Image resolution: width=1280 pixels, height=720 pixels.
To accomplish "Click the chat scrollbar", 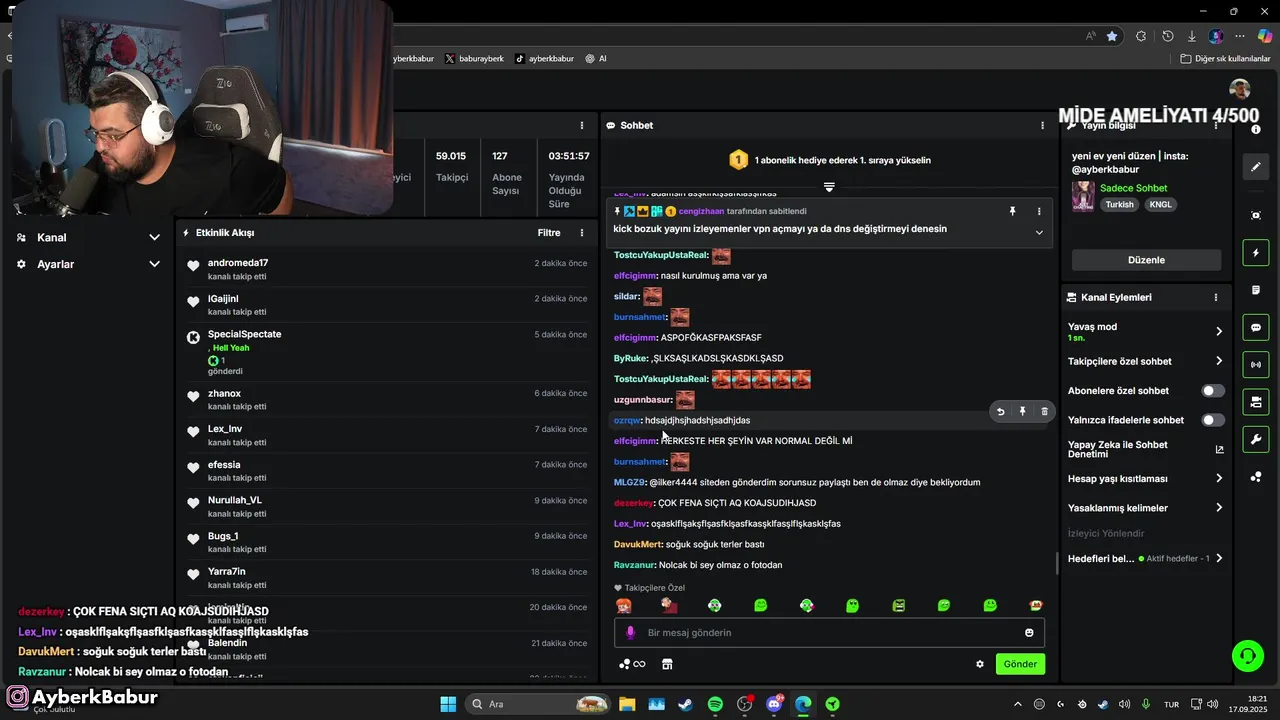I will (x=1057, y=564).
